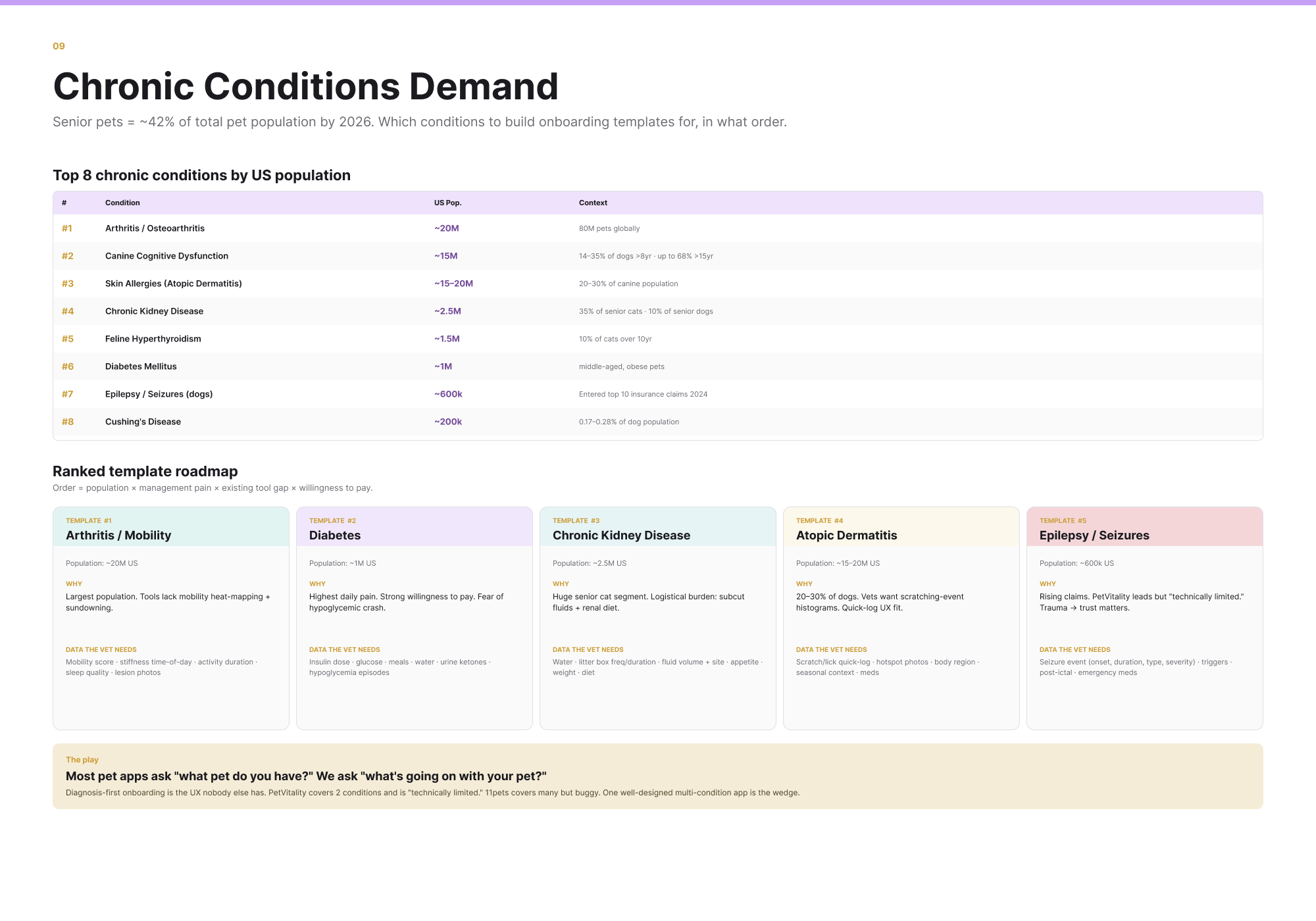Image resolution: width=1316 pixels, height=921 pixels.
Task: Click the ~2.5M table value
Action: (447, 311)
